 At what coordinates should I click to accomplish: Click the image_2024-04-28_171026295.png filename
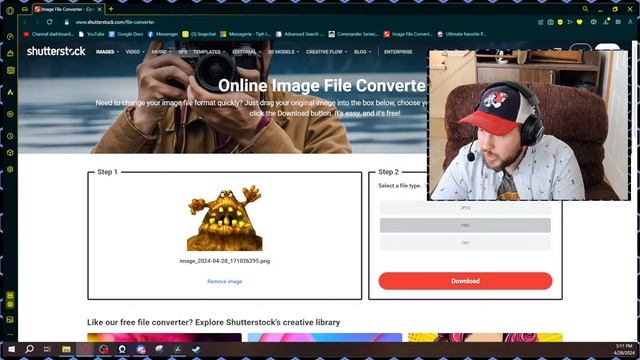[224, 261]
